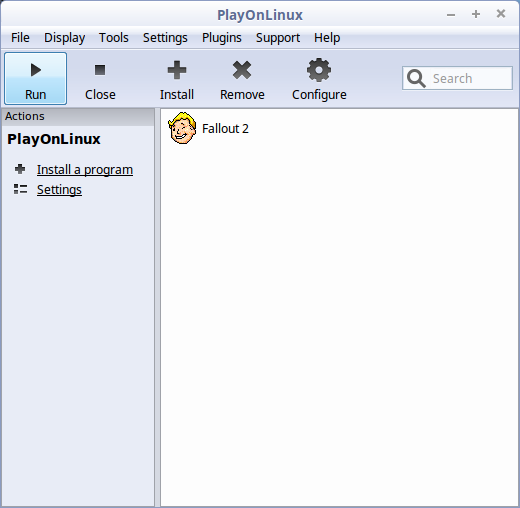Viewport: 520px width, 508px height.
Task: Click the magnifying glass search icon
Action: (416, 78)
